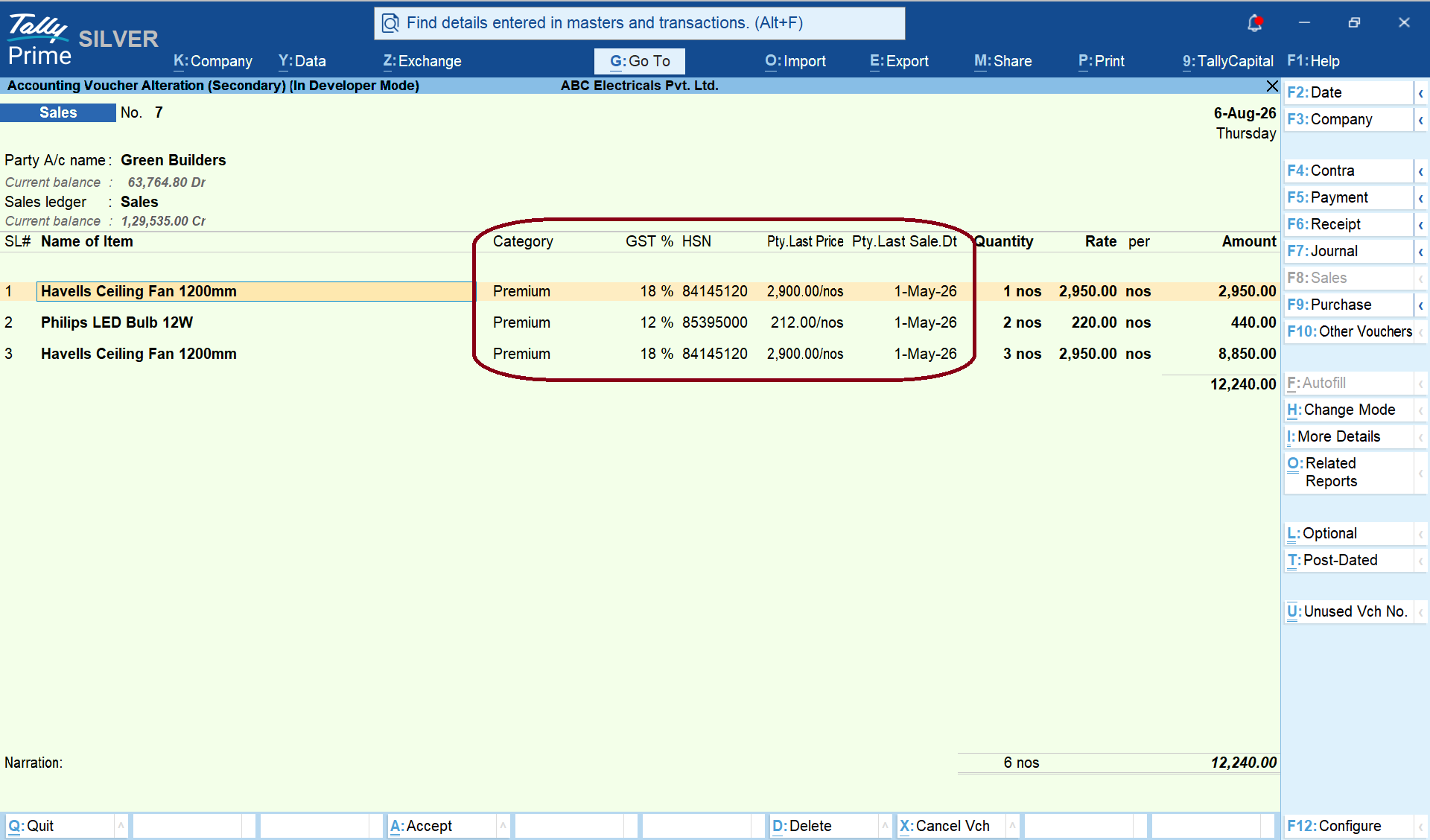1430x840 pixels.
Task: Open the M: Share menu
Action: 1003,61
